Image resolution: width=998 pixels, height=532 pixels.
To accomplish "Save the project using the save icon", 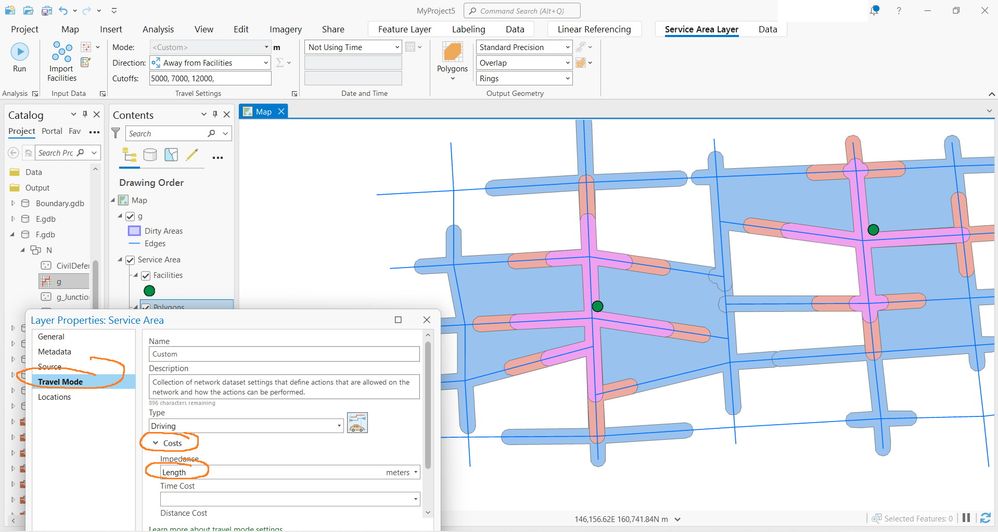I will 46,11.
